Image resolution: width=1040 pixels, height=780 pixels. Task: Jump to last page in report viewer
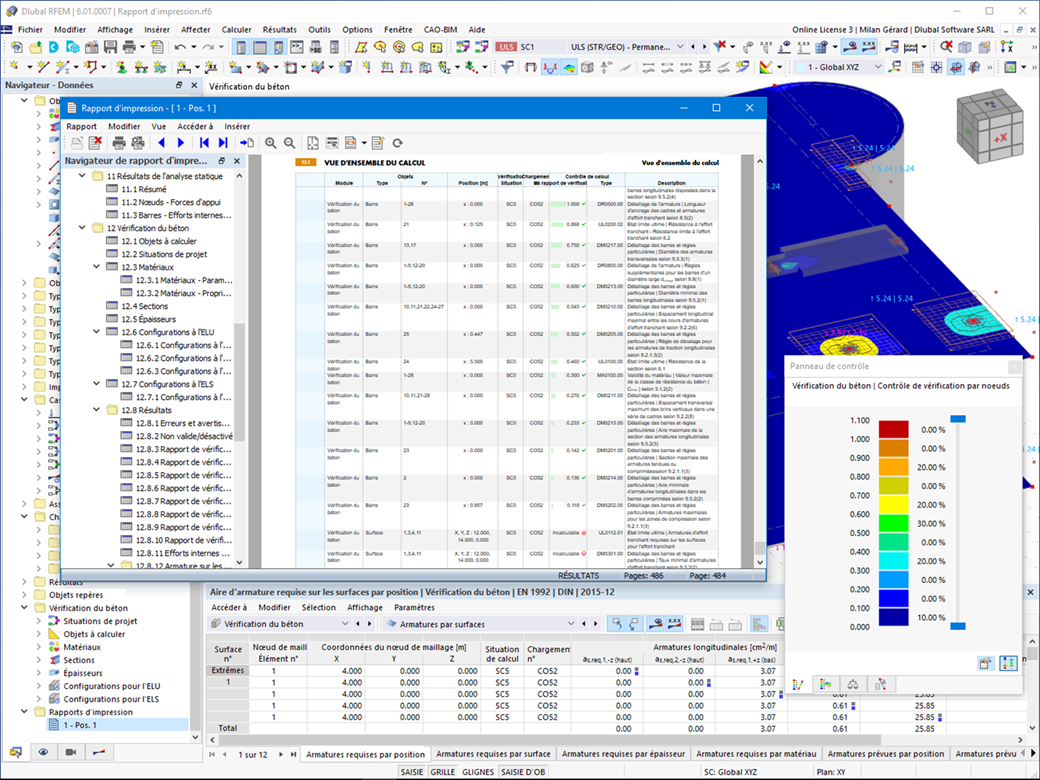click(223, 143)
